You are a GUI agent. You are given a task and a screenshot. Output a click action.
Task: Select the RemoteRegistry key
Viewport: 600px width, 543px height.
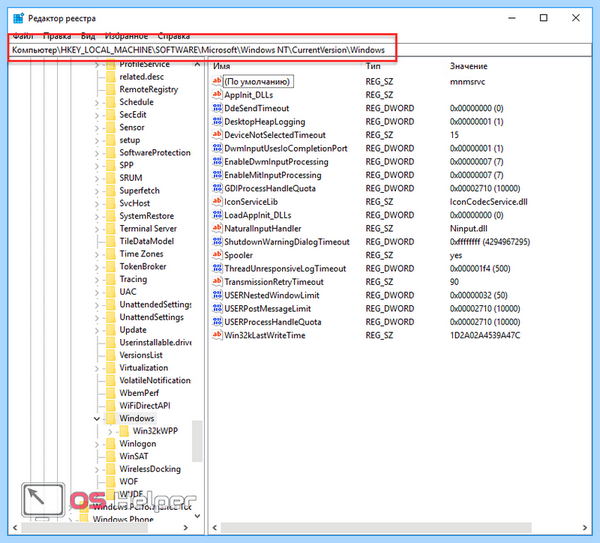(x=148, y=89)
